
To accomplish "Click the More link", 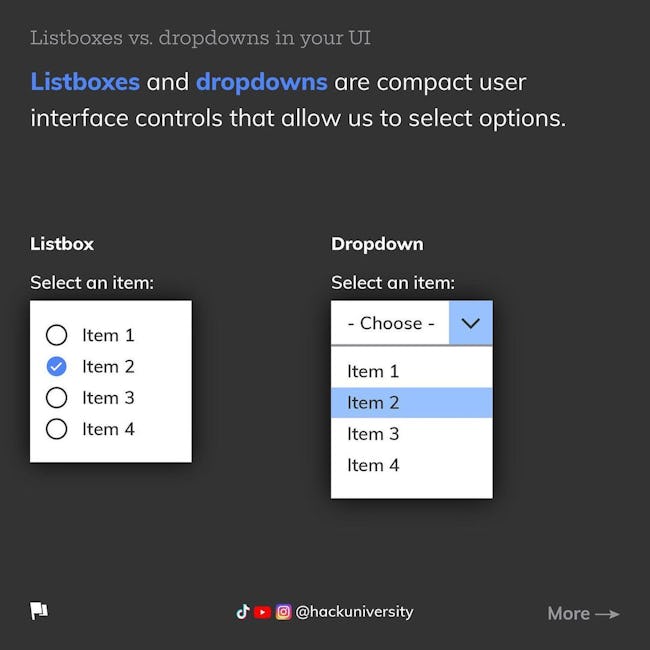I will coord(569,614).
